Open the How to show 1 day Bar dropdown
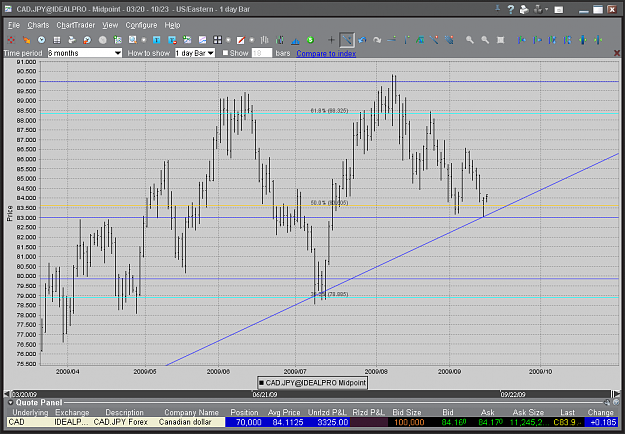This screenshot has width=625, height=434. (195, 53)
